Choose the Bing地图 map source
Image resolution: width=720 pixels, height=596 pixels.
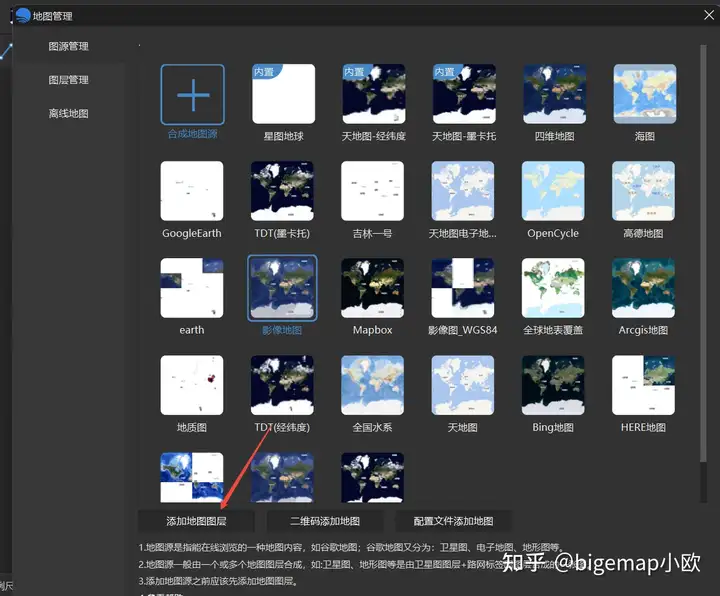pyautogui.click(x=553, y=385)
